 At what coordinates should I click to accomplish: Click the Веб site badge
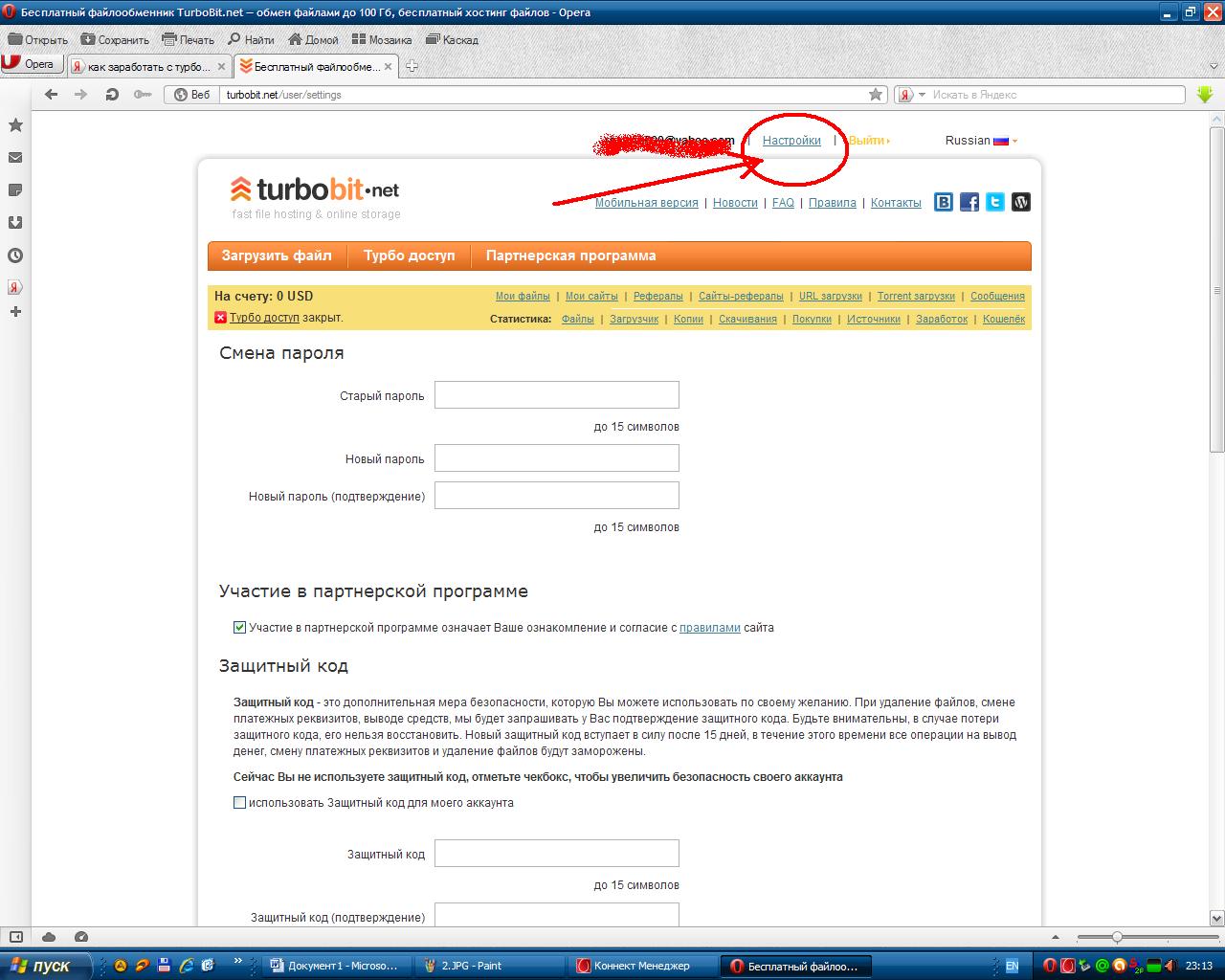coord(191,95)
